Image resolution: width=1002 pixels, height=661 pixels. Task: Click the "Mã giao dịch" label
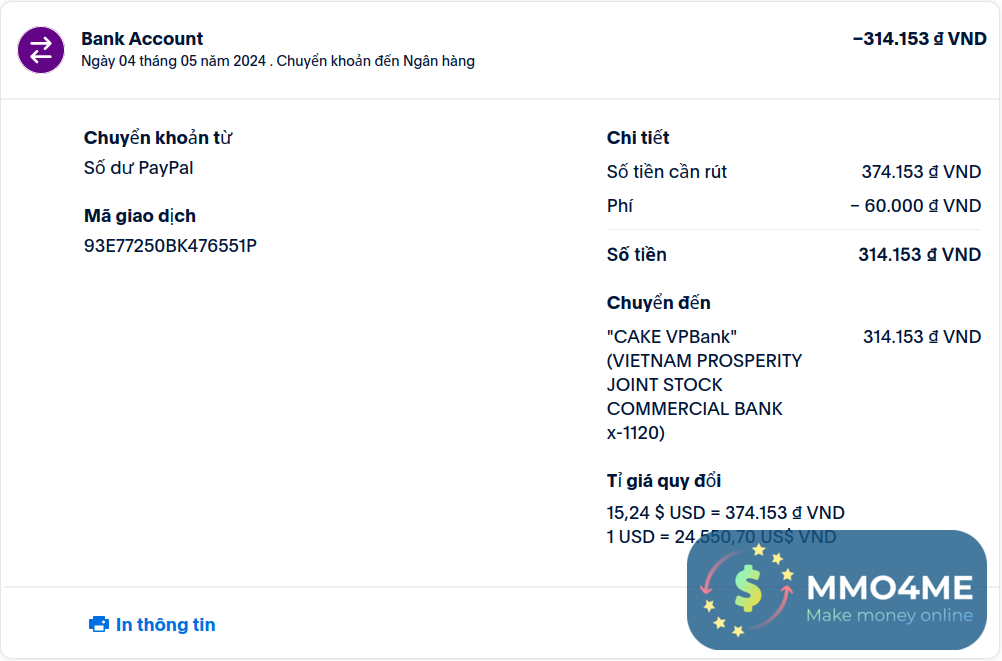coord(140,216)
